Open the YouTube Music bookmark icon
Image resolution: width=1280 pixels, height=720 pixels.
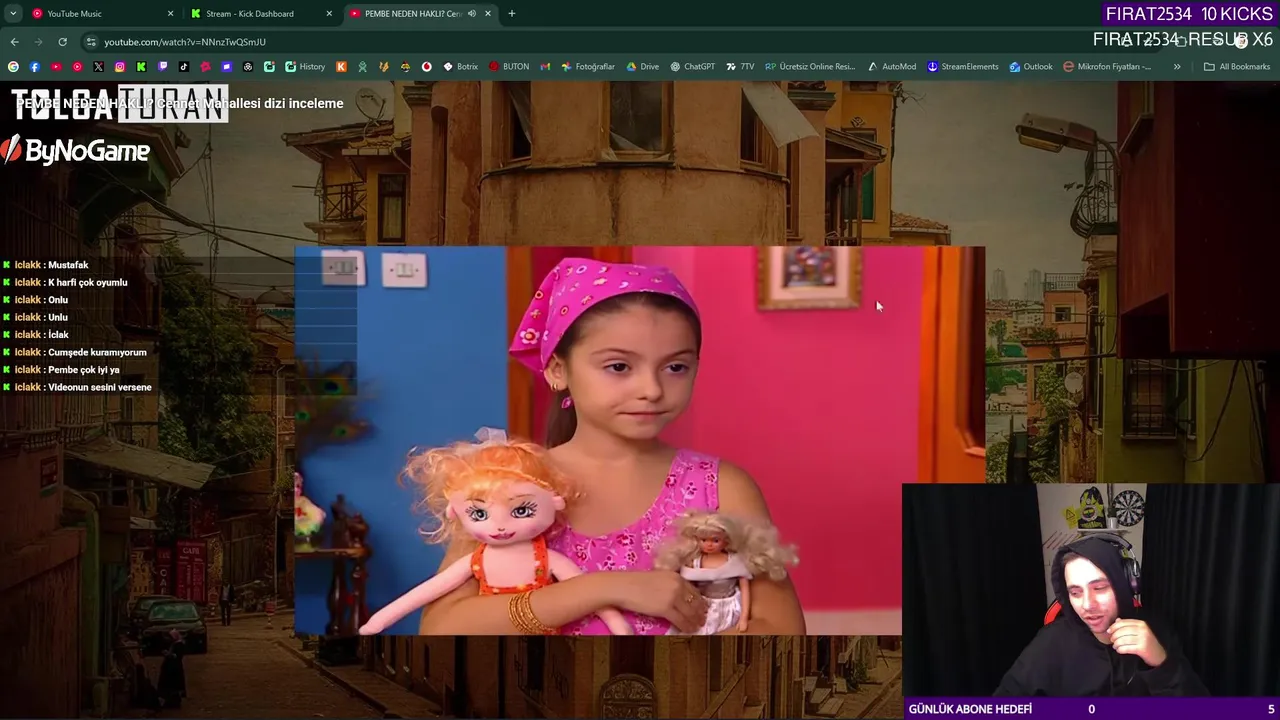click(x=77, y=66)
